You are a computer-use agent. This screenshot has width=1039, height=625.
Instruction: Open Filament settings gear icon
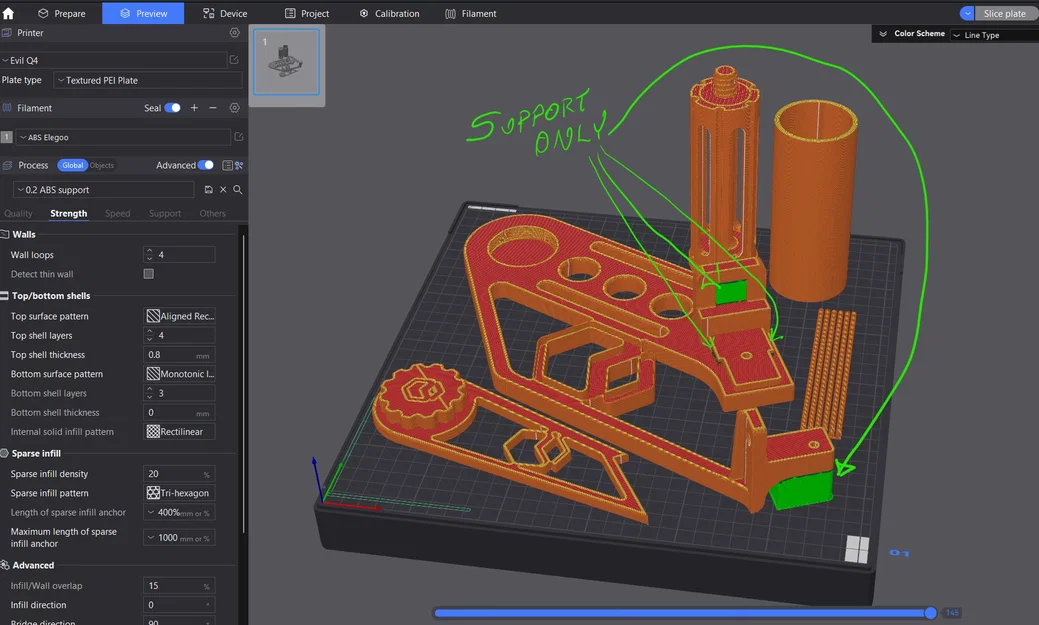tap(235, 107)
